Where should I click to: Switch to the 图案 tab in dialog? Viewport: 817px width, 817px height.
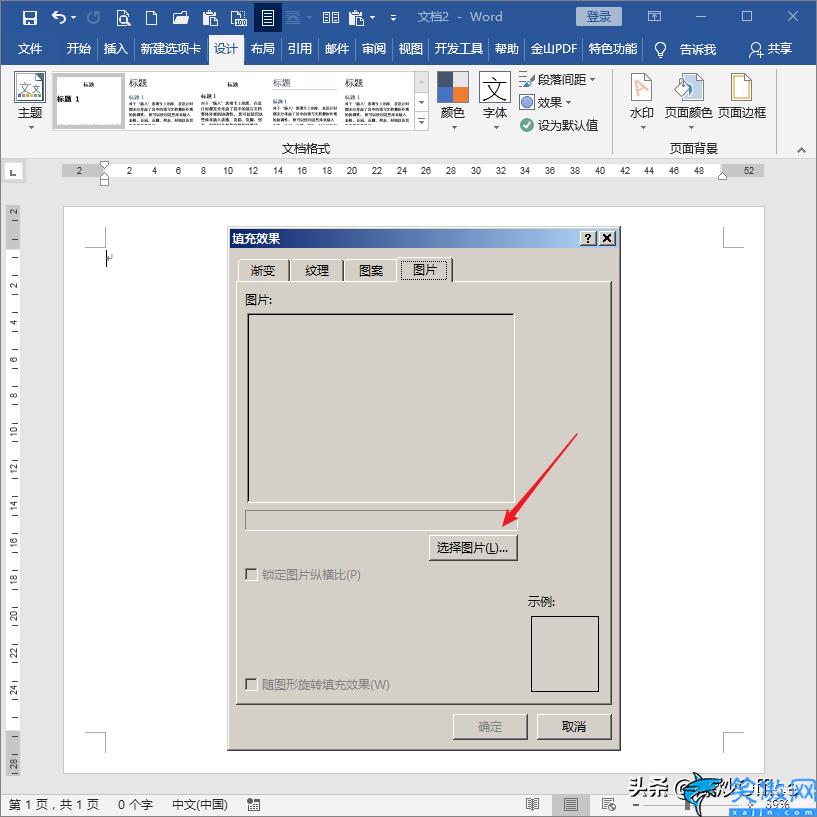[371, 270]
